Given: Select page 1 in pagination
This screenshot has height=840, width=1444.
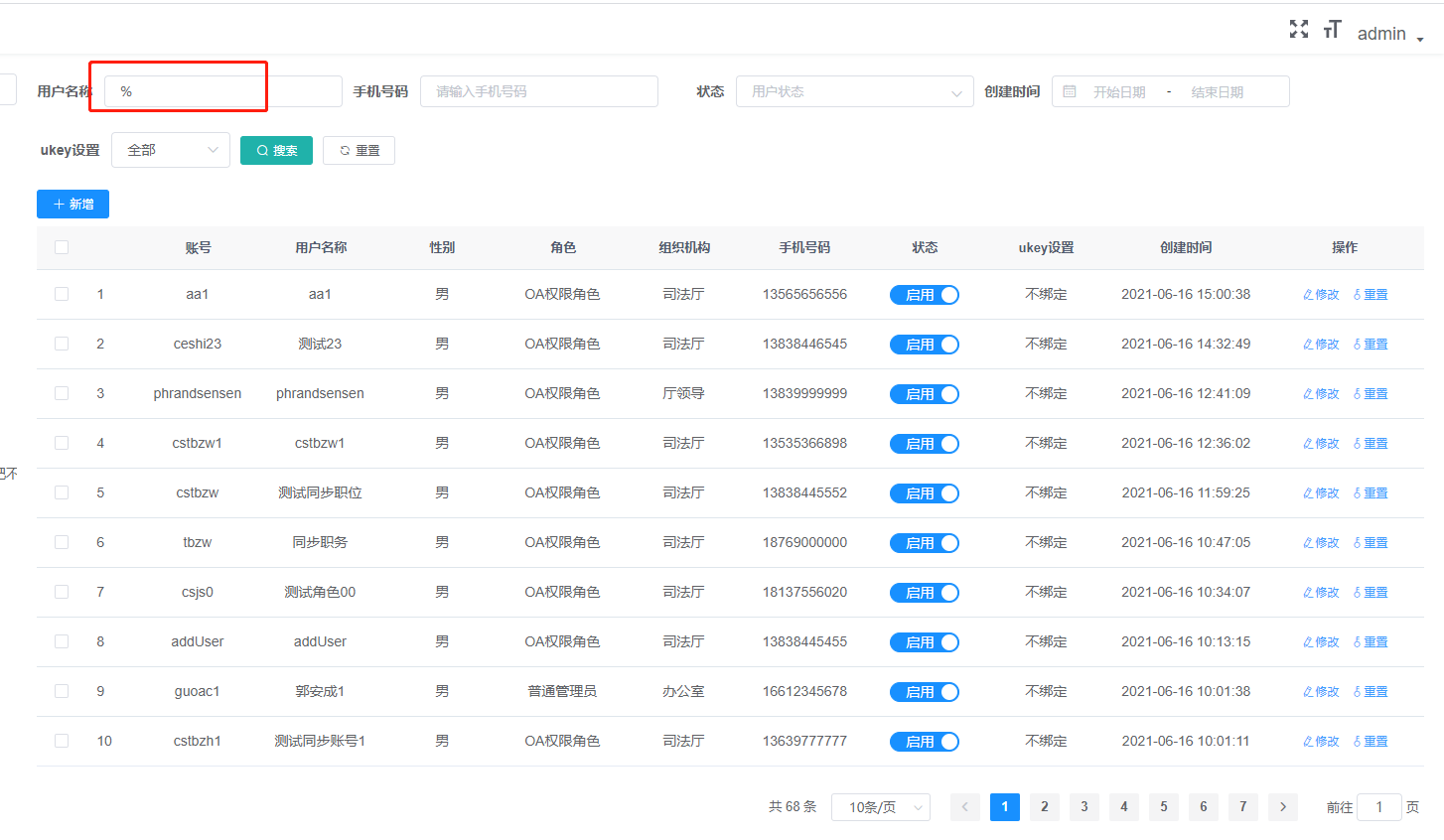Looking at the screenshot, I should [1005, 807].
